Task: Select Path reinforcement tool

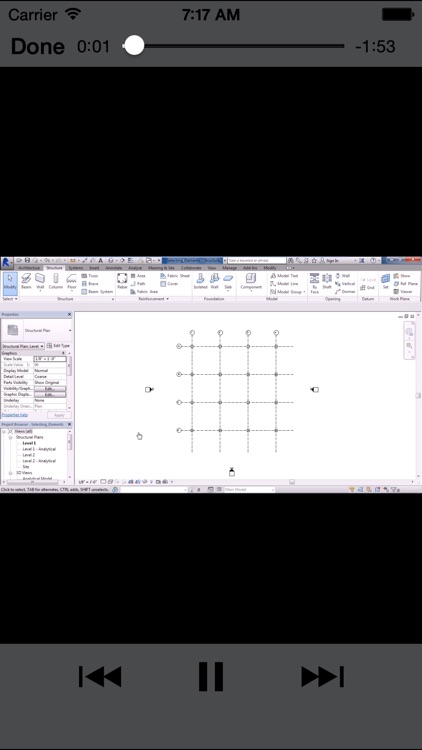Action: 138,284
